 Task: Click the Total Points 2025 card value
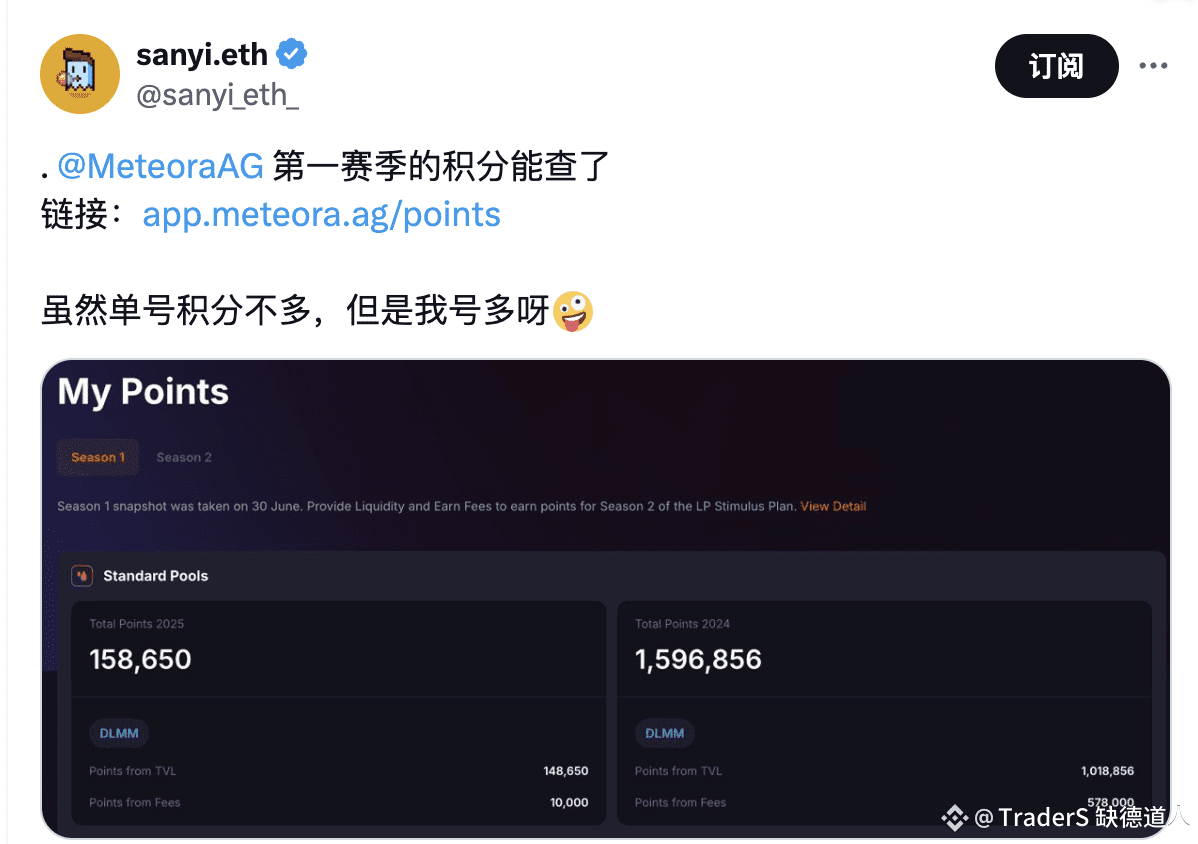141,660
